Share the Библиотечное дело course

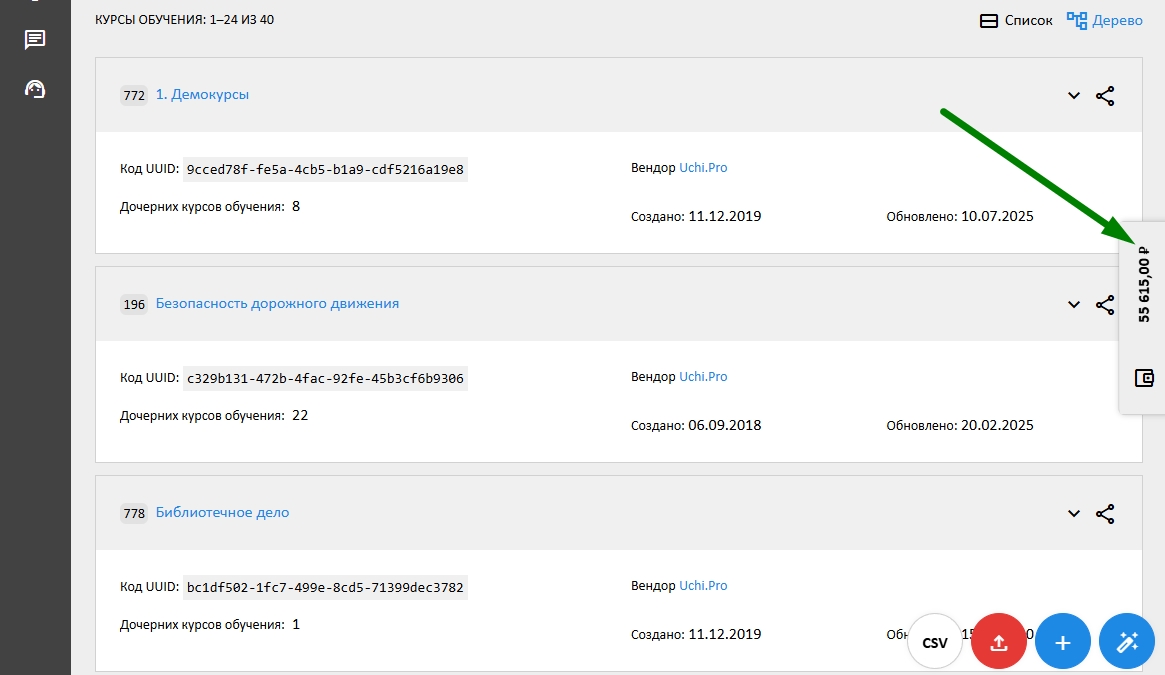(1105, 513)
